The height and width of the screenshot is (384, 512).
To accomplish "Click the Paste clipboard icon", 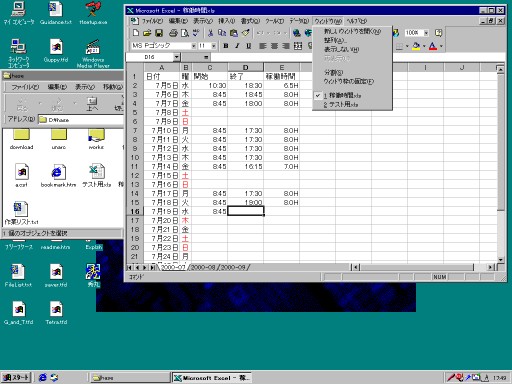I will [234, 33].
